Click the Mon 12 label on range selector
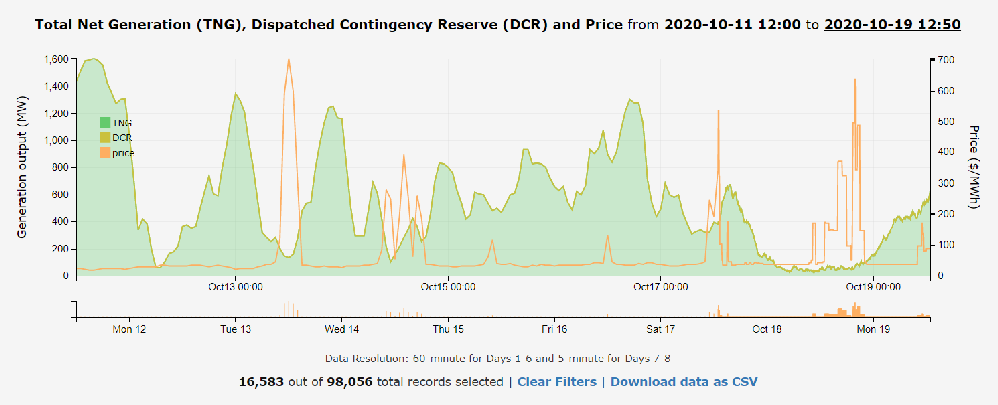 pyautogui.click(x=129, y=329)
